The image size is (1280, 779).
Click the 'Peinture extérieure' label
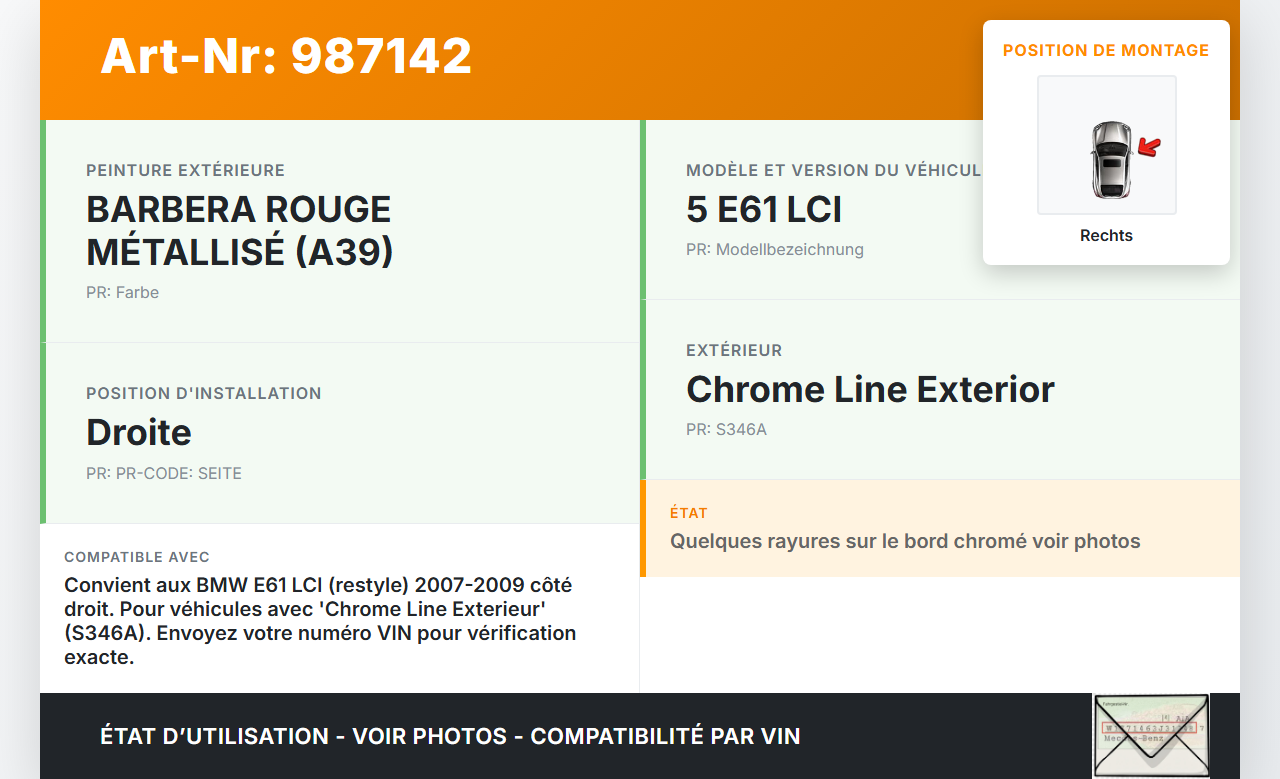tap(185, 171)
